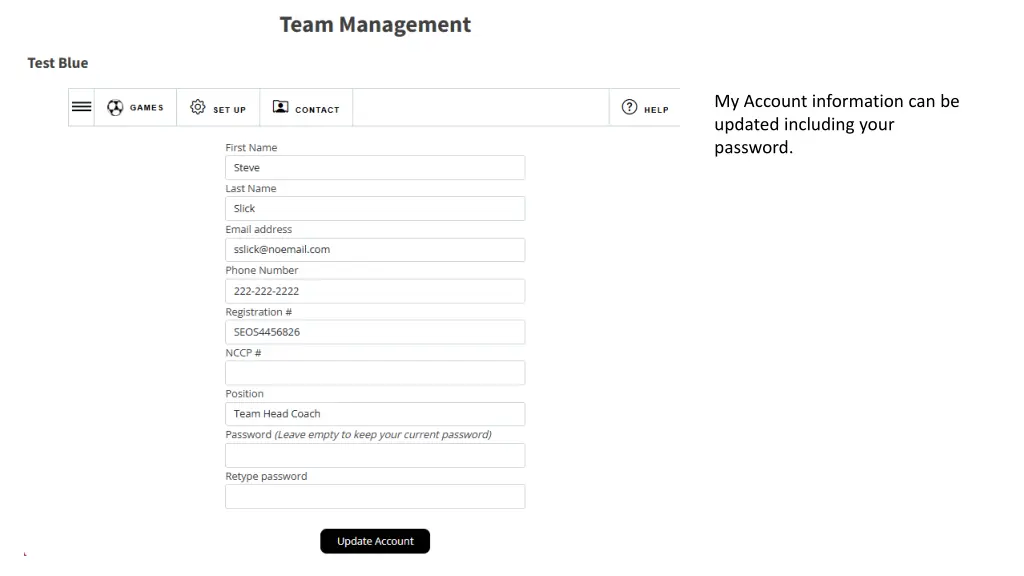Select the Team Management heading text

tap(375, 25)
